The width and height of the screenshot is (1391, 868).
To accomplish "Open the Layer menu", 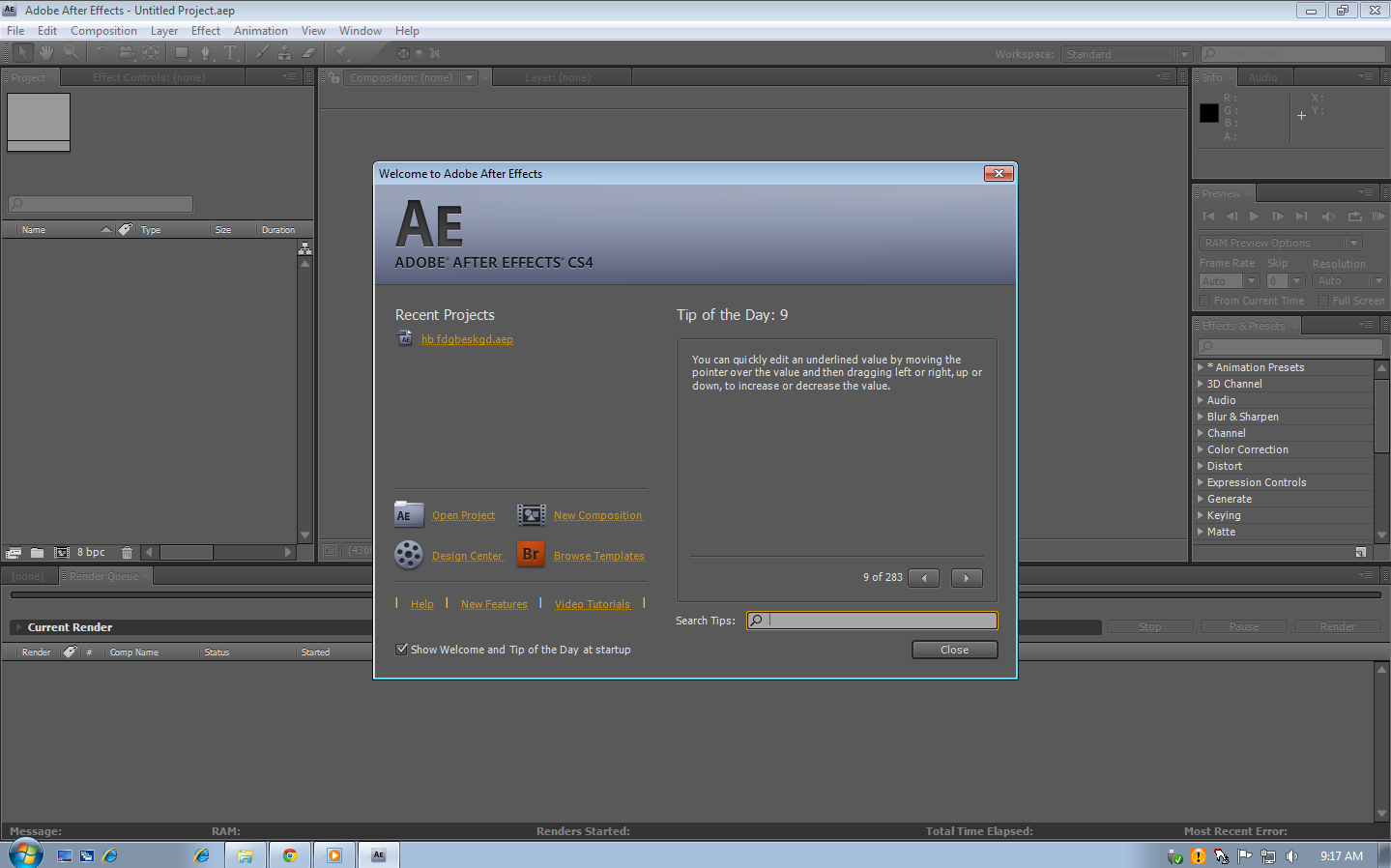I will click(164, 31).
